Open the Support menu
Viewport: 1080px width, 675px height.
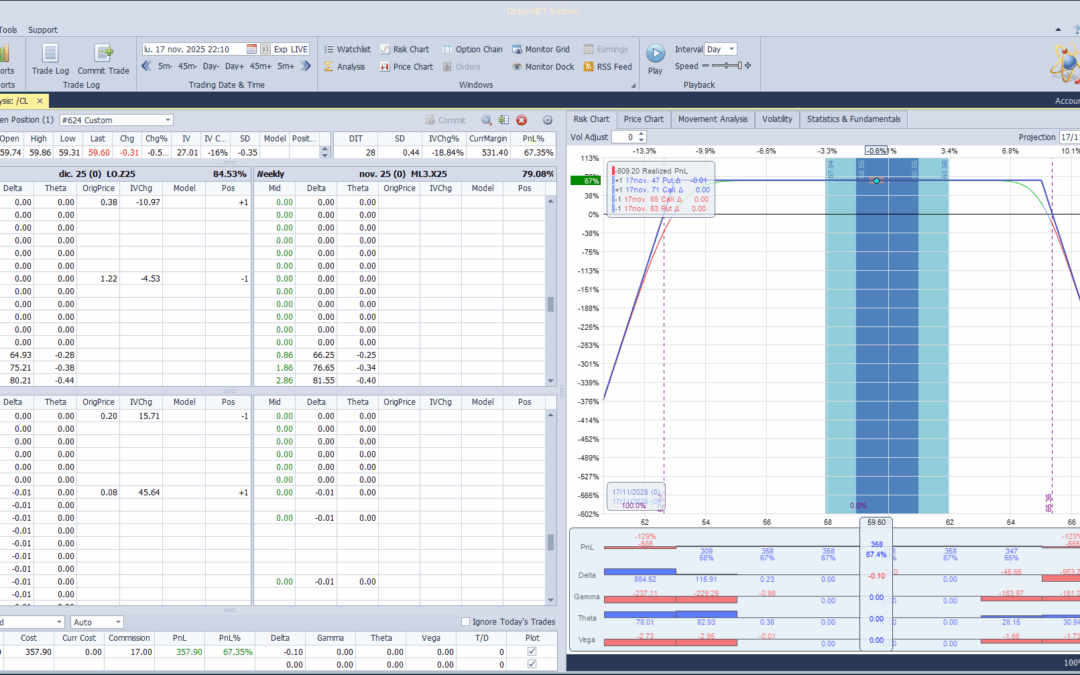pyautogui.click(x=43, y=30)
